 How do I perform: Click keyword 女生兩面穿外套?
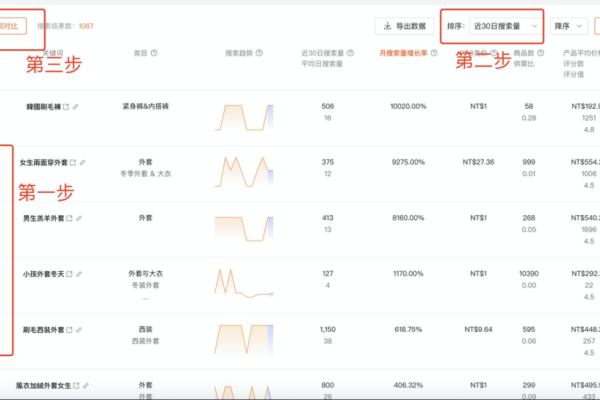(43, 163)
